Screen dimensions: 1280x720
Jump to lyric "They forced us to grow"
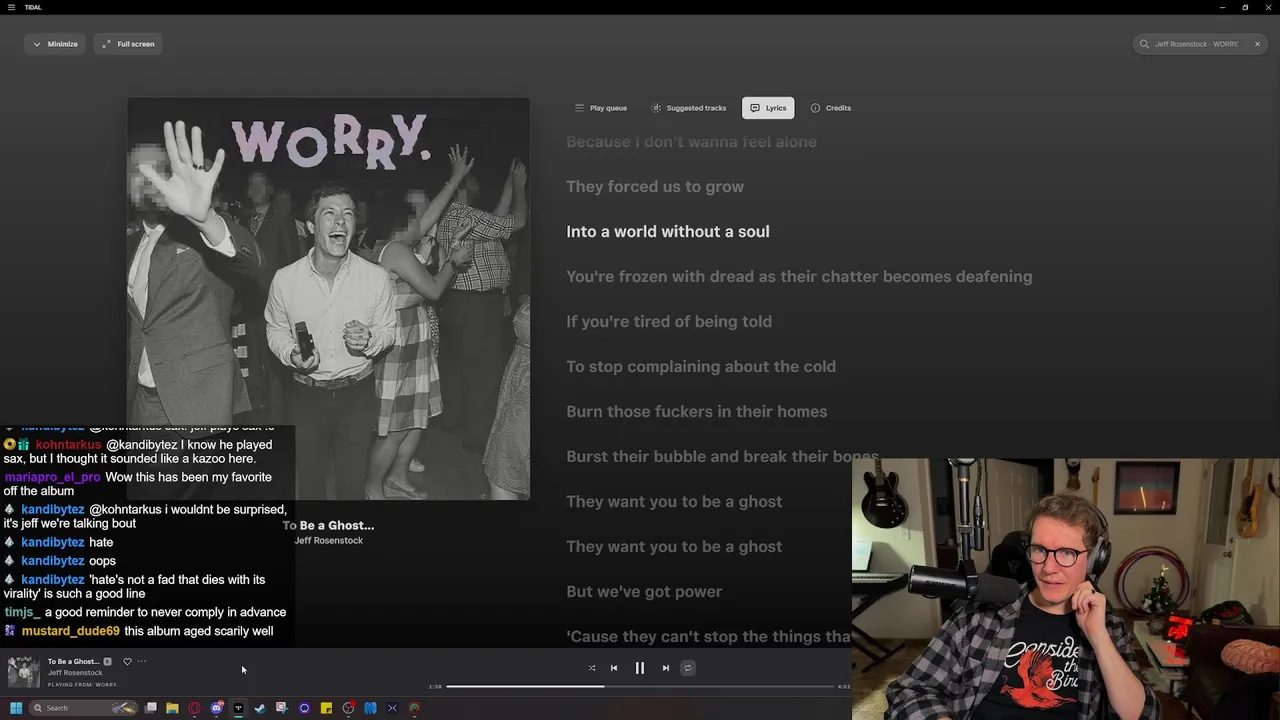coord(655,187)
